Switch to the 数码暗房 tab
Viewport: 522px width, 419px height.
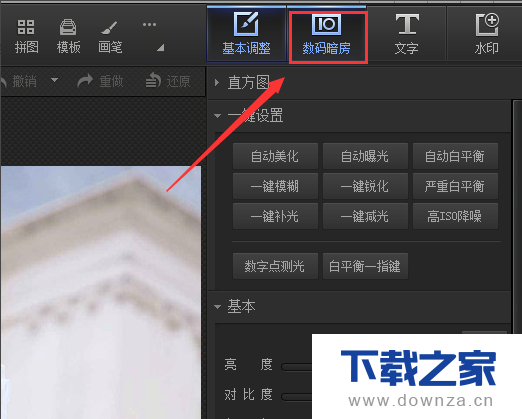(327, 34)
